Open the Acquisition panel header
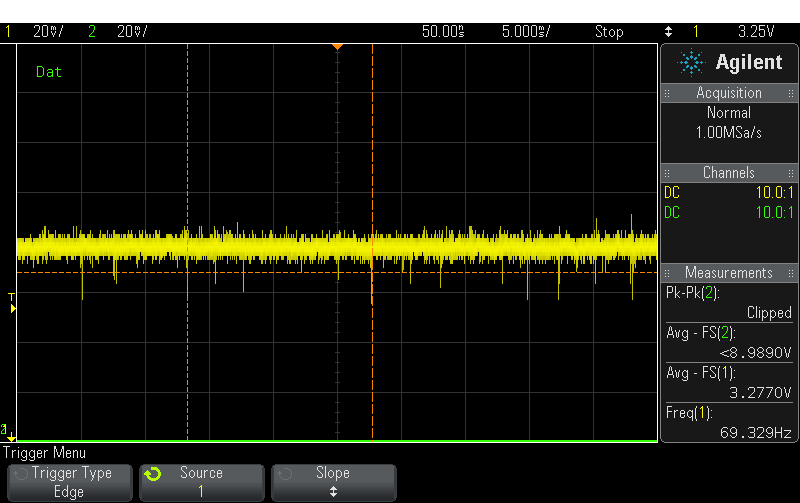Screen dimensions: 800x503 tap(729, 93)
